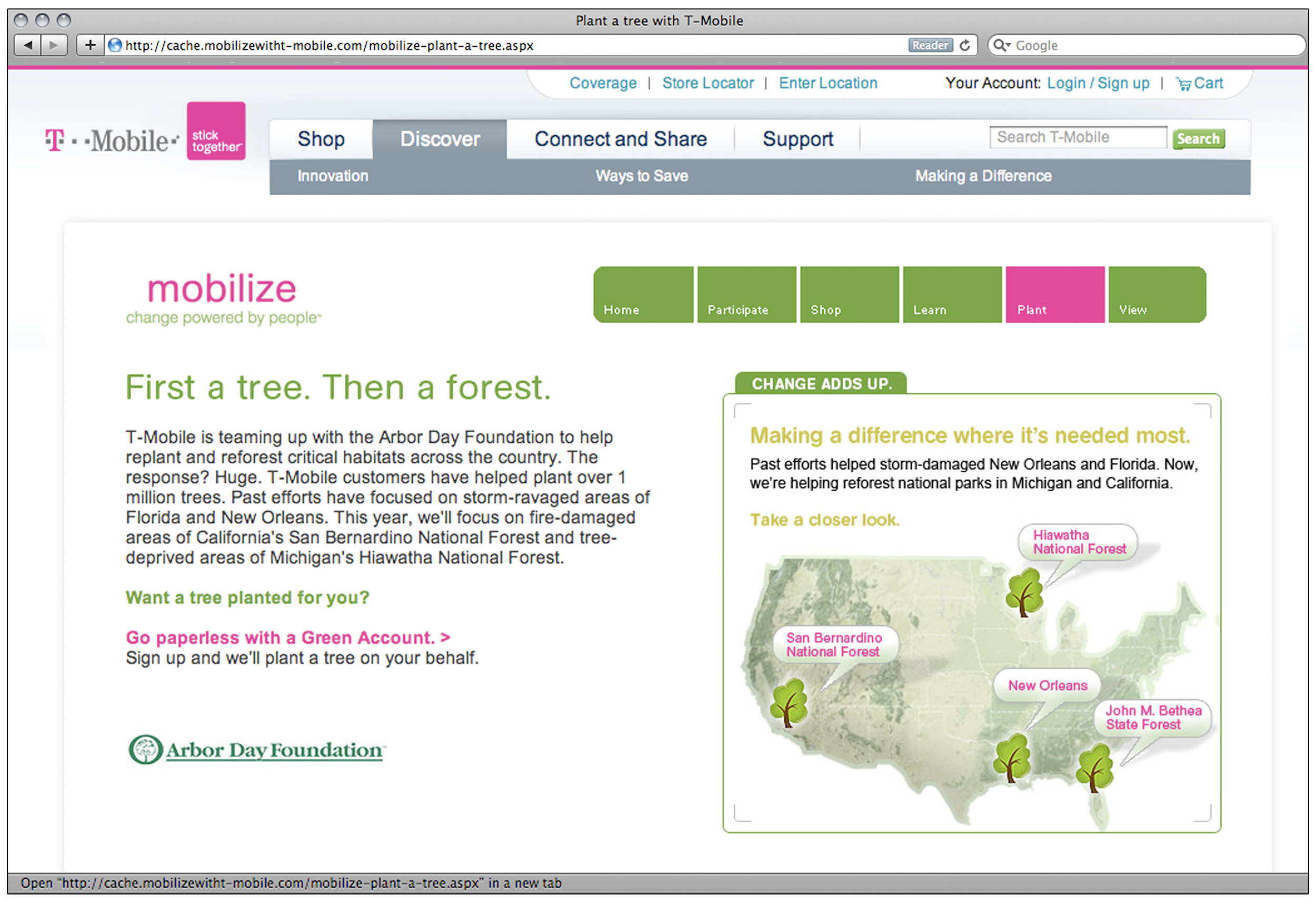Select the Learn mobilize tab
1316x905 pixels.
coord(952,294)
